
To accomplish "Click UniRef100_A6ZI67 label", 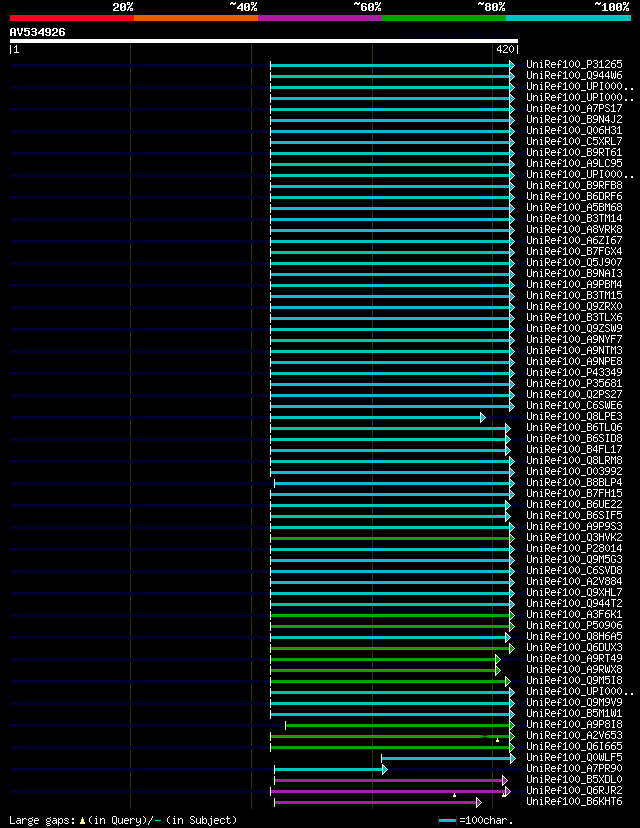I will [x=574, y=240].
